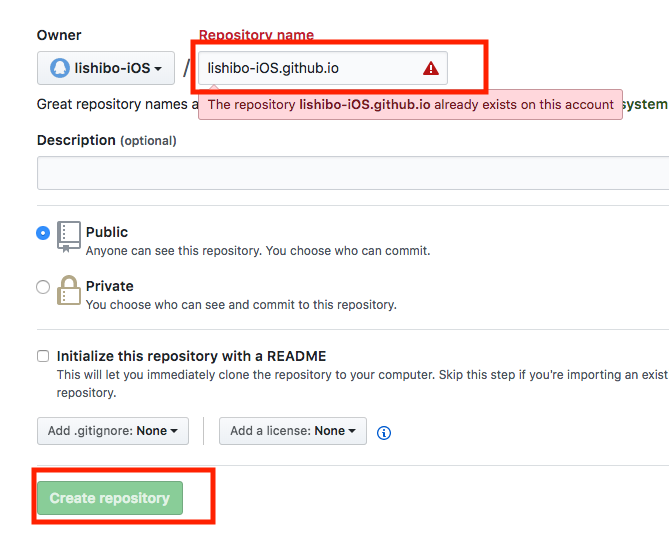Image resolution: width=669 pixels, height=533 pixels.
Task: Open the Add a license dropdown
Action: click(293, 431)
